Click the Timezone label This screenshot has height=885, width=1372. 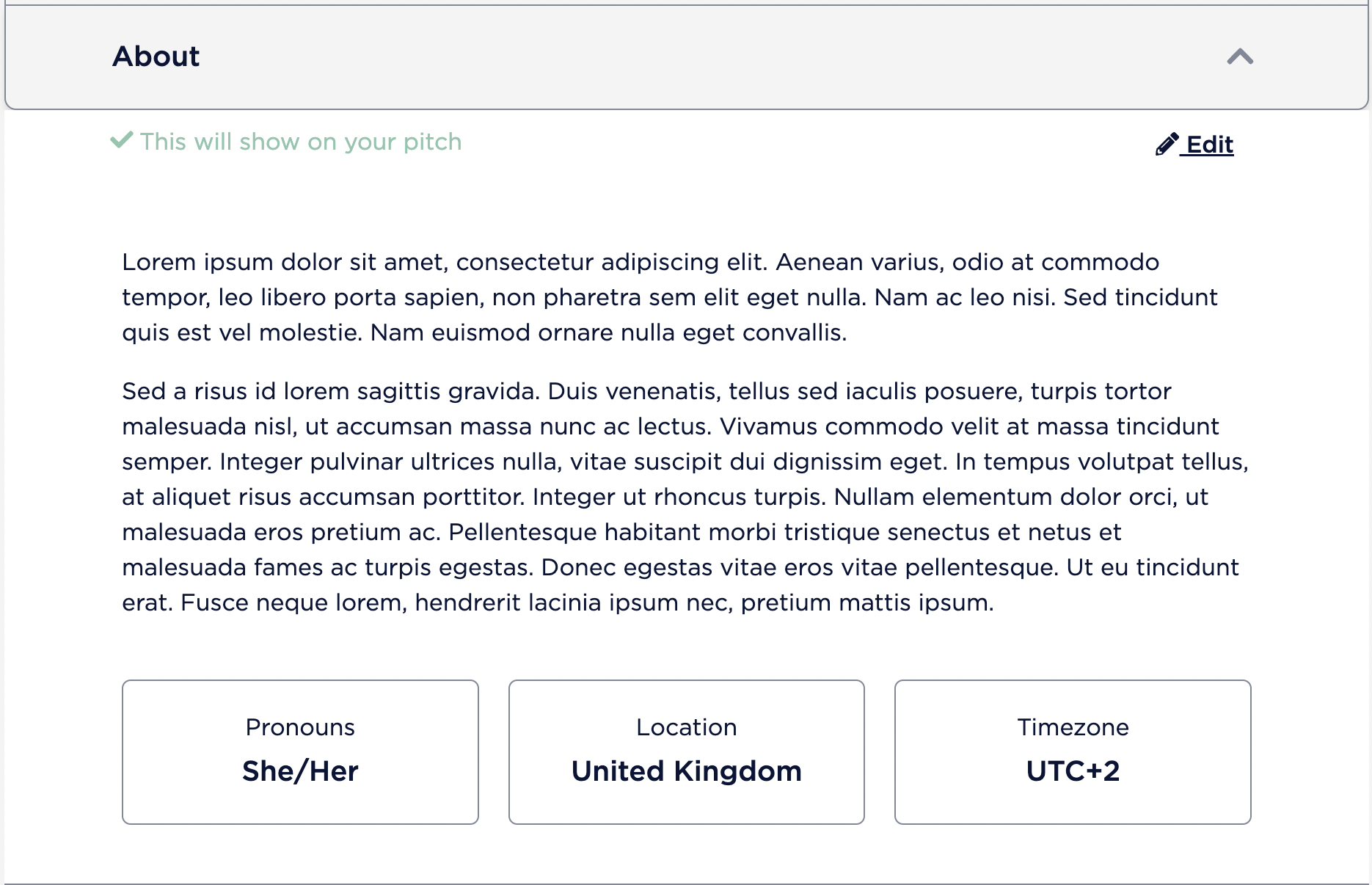1073,727
